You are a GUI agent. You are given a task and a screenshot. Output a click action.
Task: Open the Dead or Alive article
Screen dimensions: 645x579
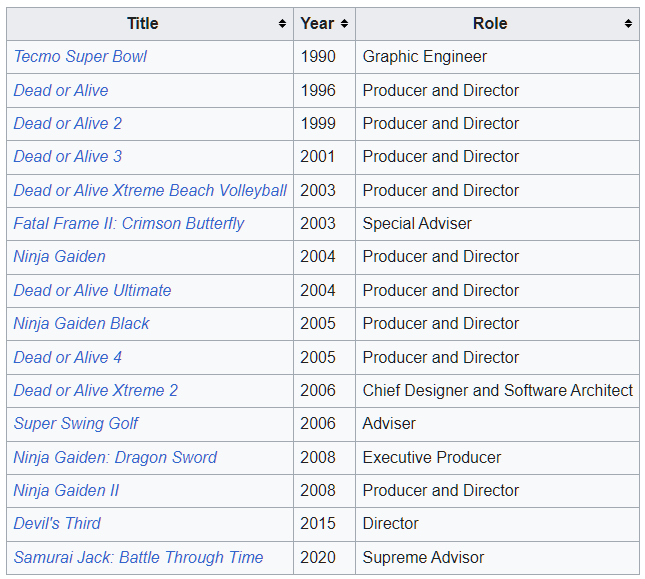pyautogui.click(x=61, y=90)
